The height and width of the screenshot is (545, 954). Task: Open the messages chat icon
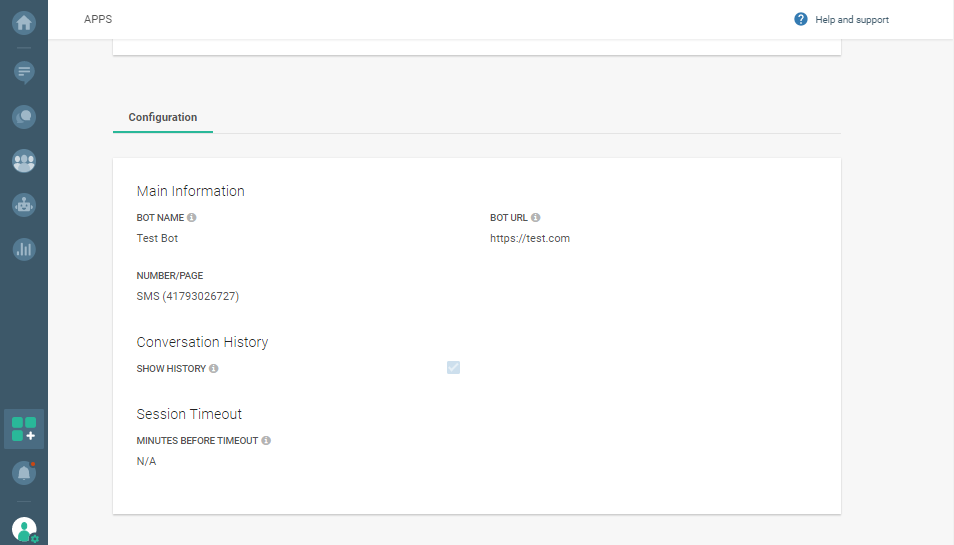[24, 71]
